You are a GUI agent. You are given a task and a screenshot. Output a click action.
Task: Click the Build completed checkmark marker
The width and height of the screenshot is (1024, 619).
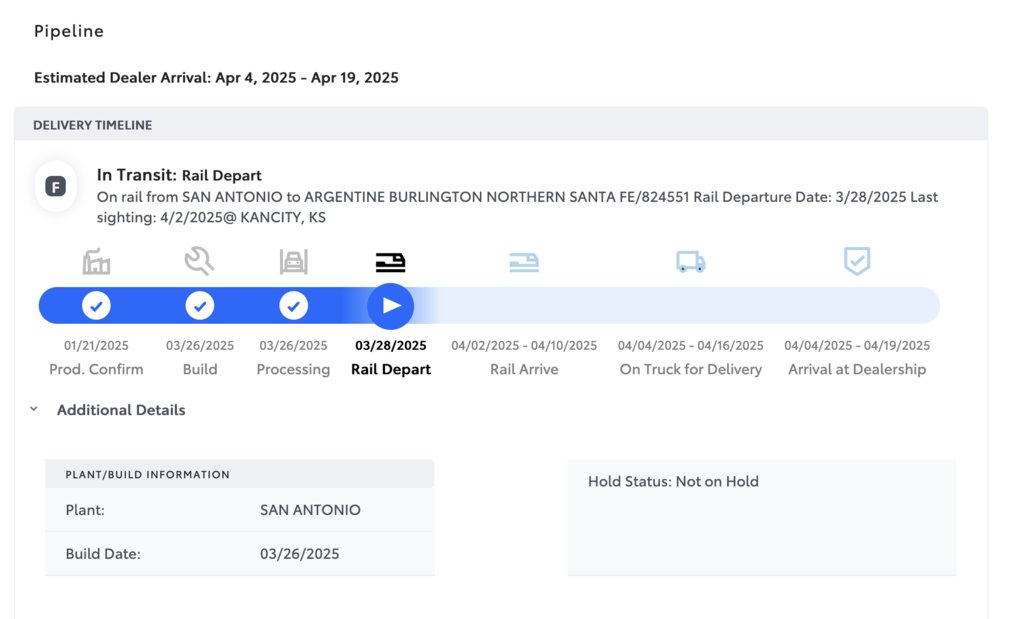(200, 306)
